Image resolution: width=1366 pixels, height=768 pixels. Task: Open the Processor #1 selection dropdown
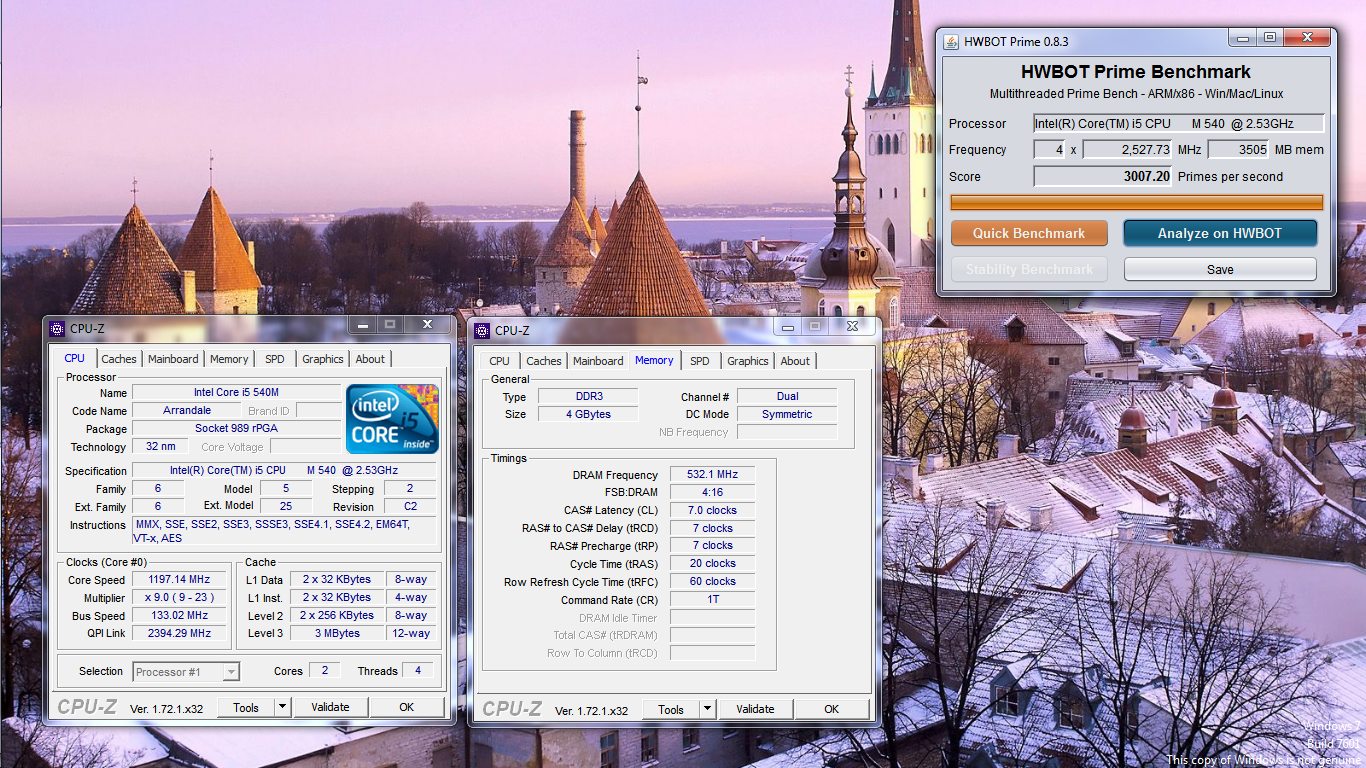(x=186, y=672)
